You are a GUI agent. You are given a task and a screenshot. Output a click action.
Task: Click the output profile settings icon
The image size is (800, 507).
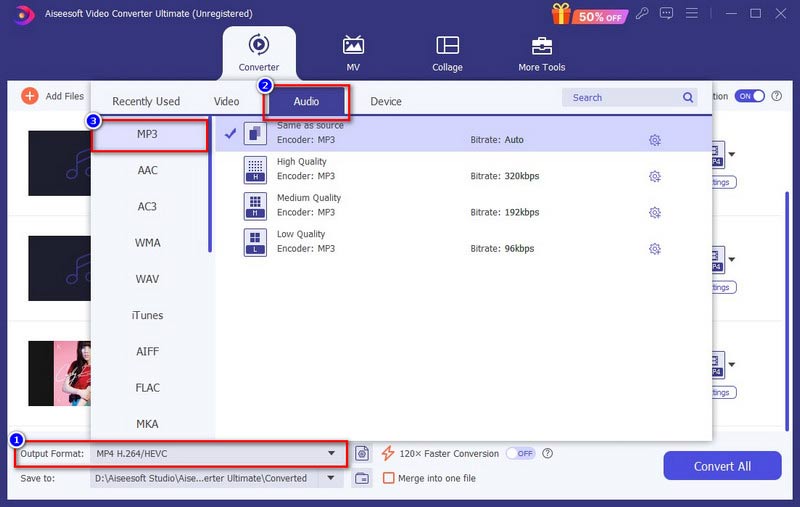362,453
